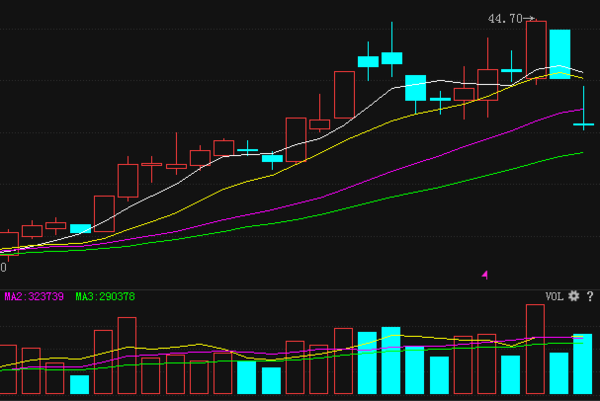Click the 44.70 high price label
Image resolution: width=600 pixels, height=401 pixels.
[x=505, y=18]
